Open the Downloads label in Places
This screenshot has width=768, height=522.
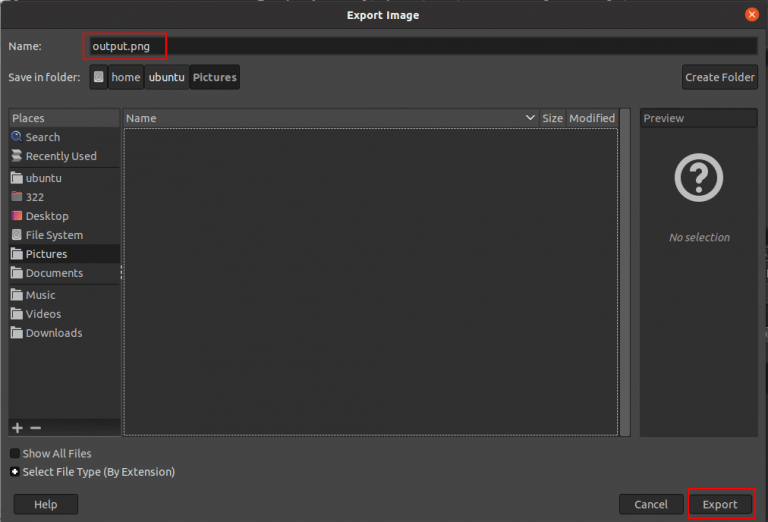(54, 333)
